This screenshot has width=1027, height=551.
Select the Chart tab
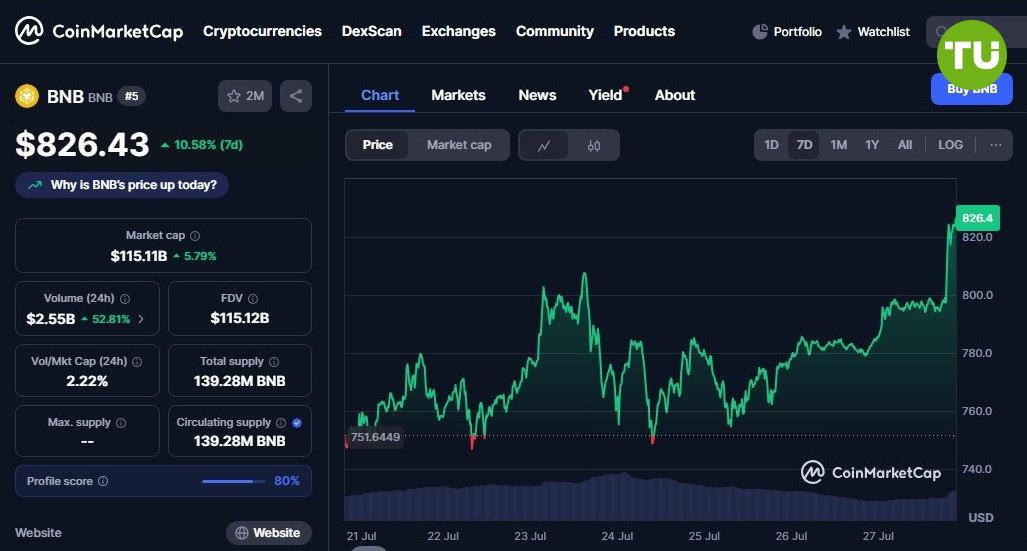pos(380,95)
